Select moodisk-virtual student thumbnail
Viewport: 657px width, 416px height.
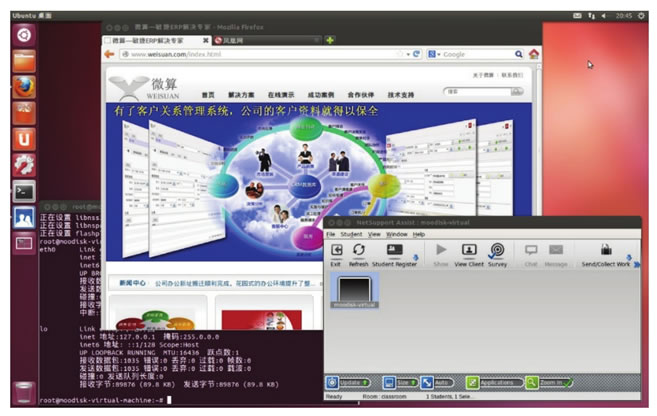coord(354,290)
